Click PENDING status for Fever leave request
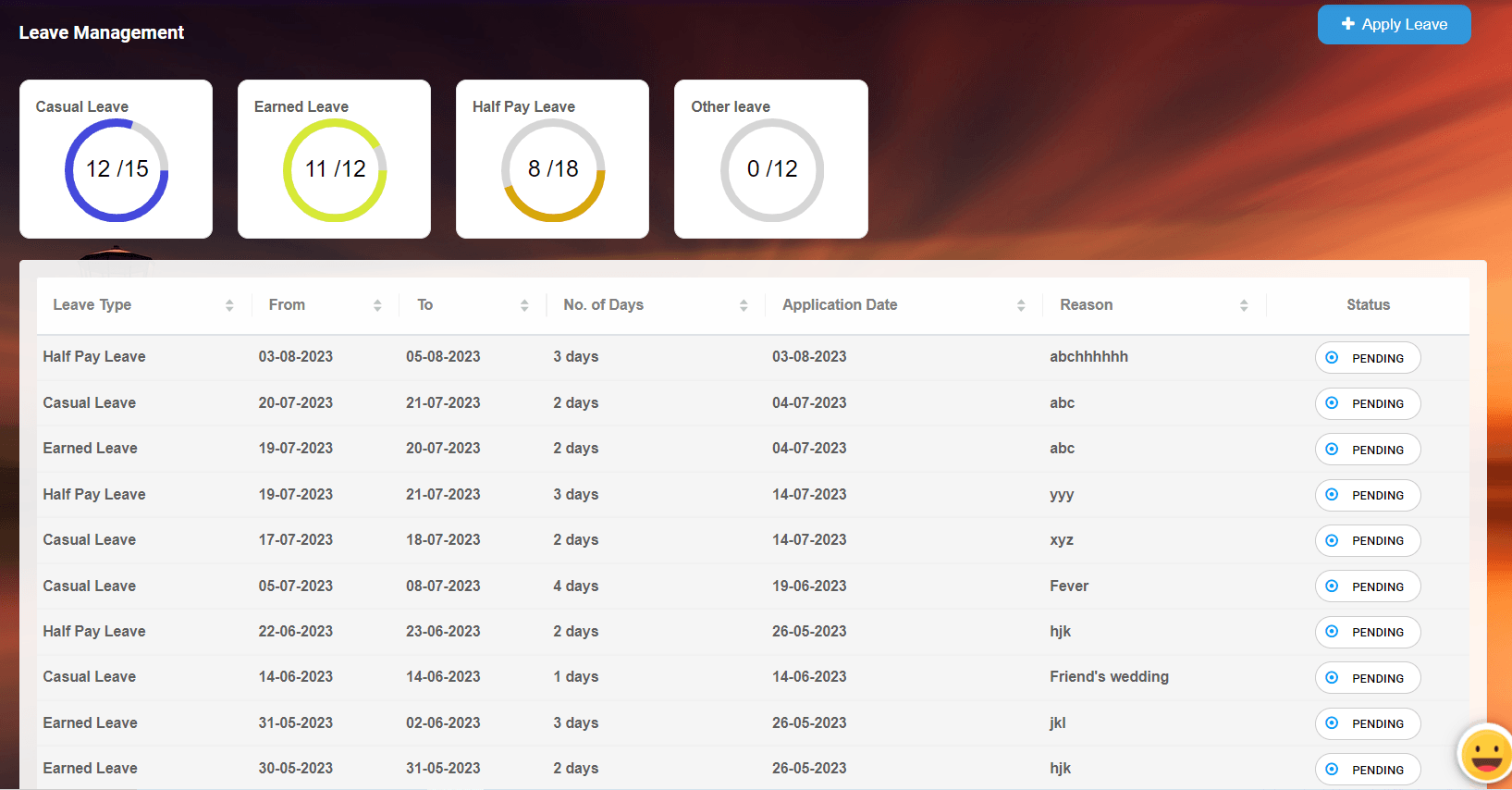The image size is (1512, 790). [x=1367, y=586]
